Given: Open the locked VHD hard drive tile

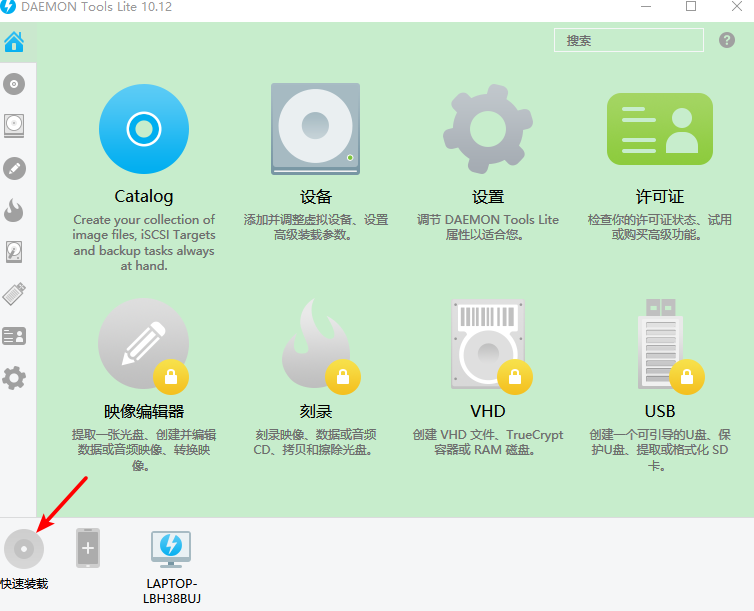Looking at the screenshot, I should coord(490,344).
